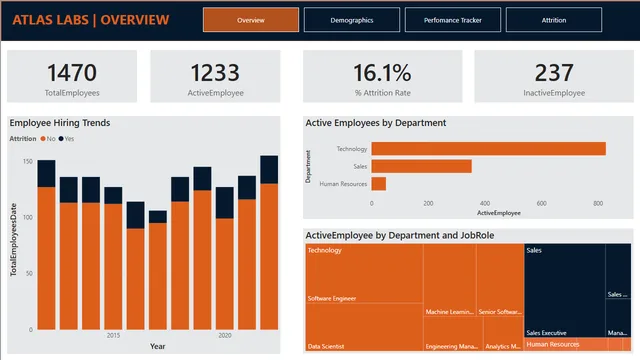The height and width of the screenshot is (360, 640).
Task: Click the 'Active Employees by Department' title
Action: pos(376,123)
